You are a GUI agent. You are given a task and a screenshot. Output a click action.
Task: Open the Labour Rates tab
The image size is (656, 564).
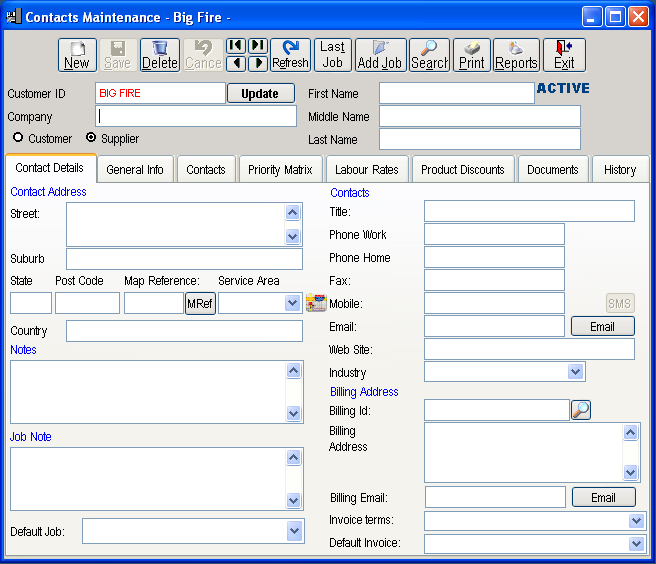coord(366,169)
